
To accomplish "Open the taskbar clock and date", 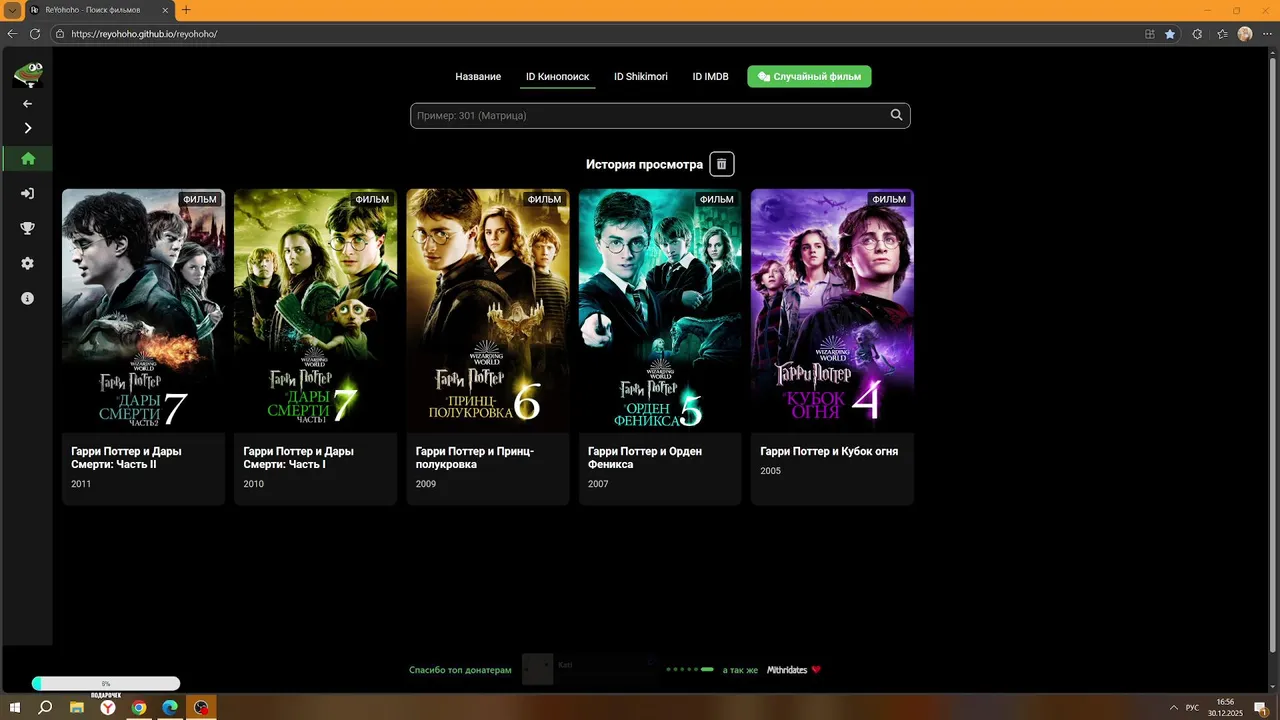I will (1225, 707).
